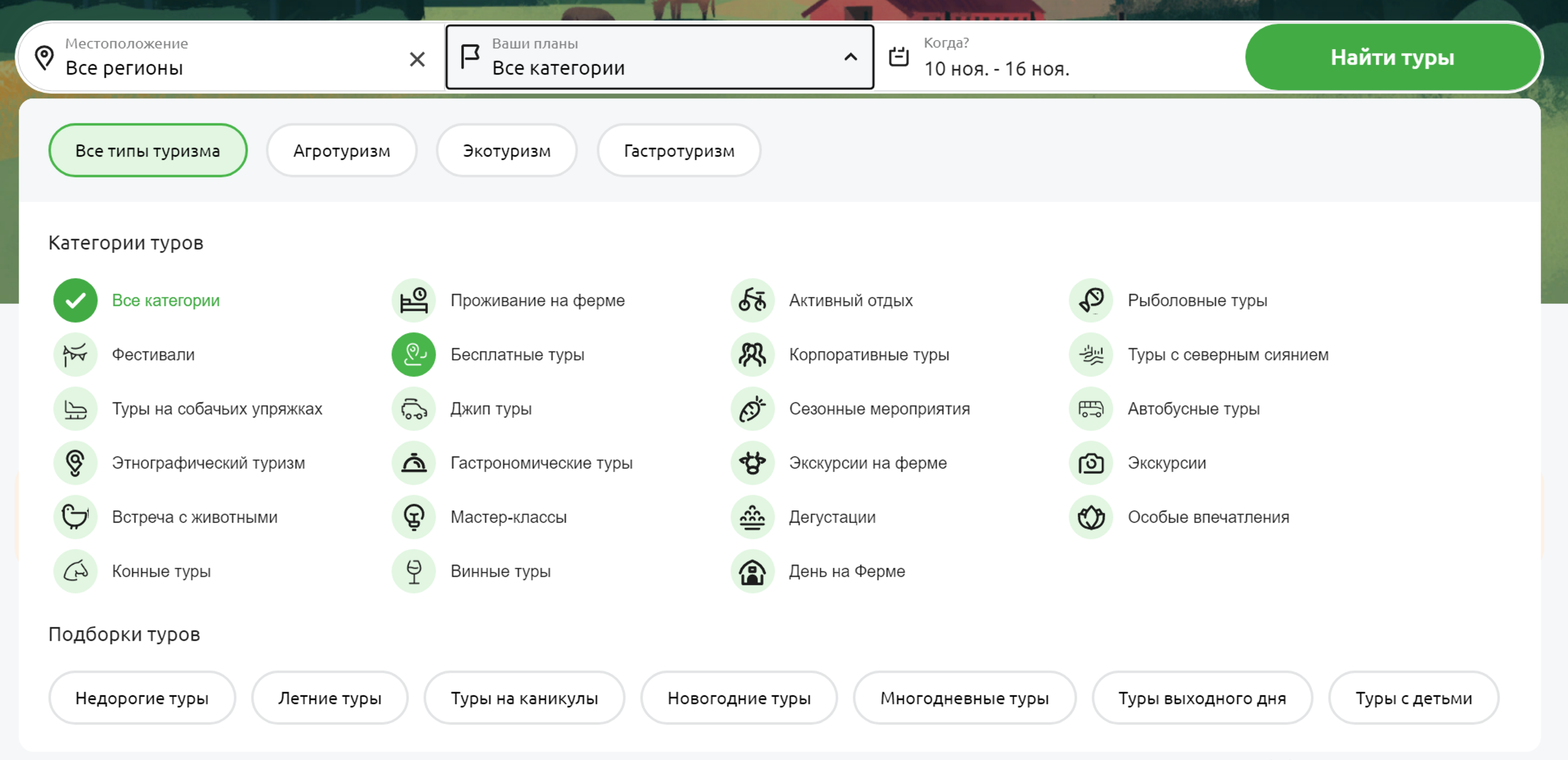Choose the dog sled tours icon
Image resolution: width=1568 pixels, height=760 pixels.
click(x=76, y=408)
